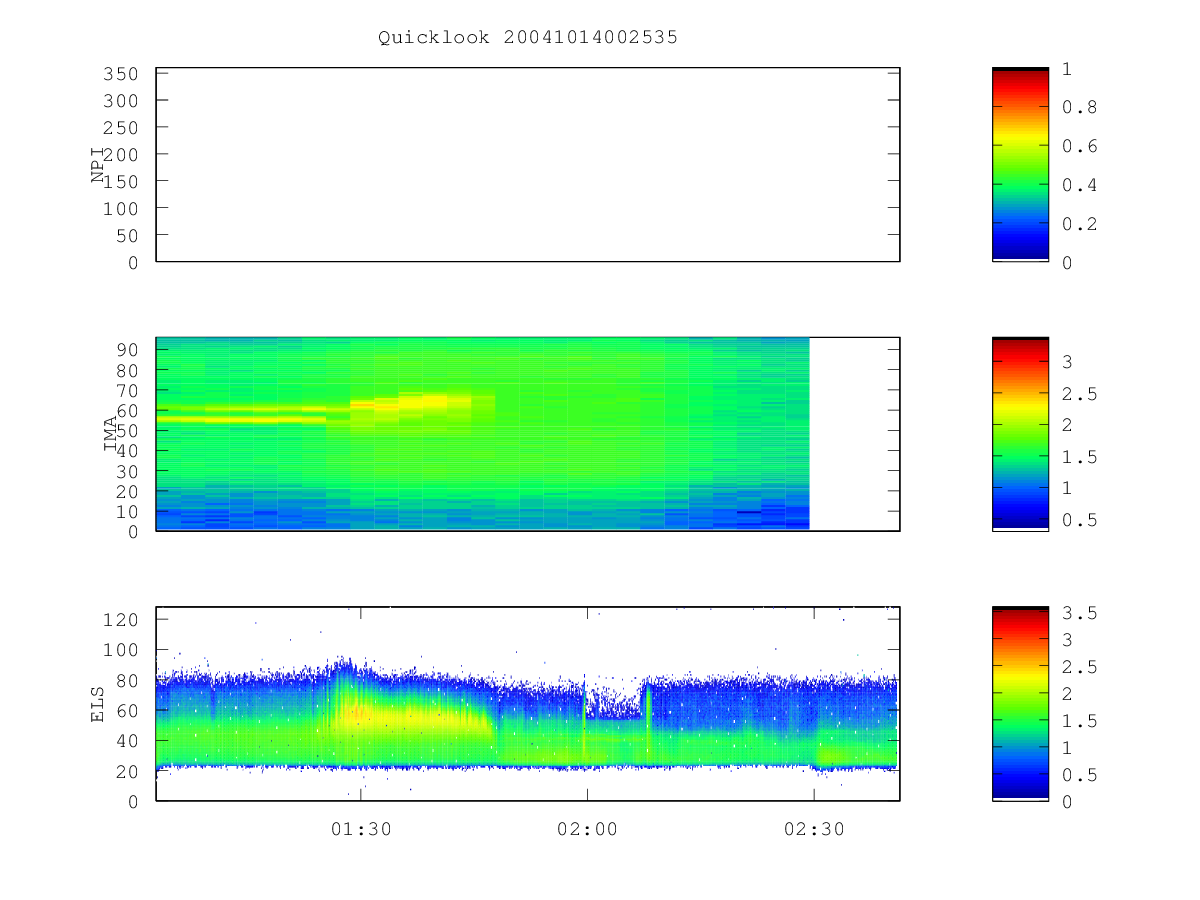Image resolution: width=1200 pixels, height=900 pixels.
Task: Click the 120 tick on ELS axis
Action: click(x=121, y=620)
